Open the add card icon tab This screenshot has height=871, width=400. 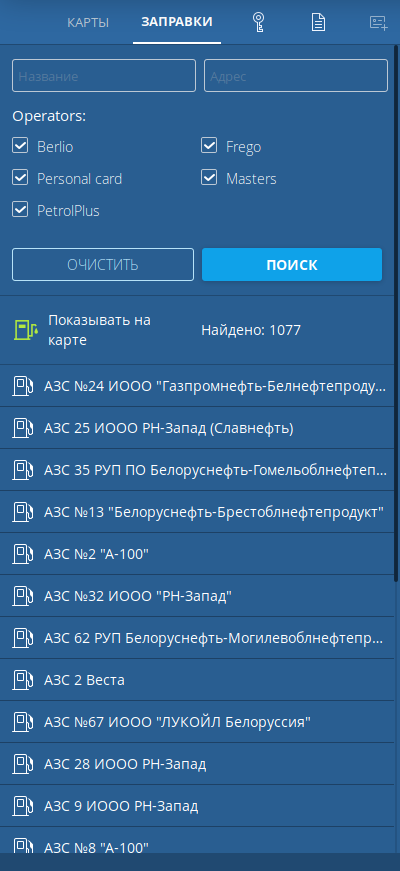379,23
